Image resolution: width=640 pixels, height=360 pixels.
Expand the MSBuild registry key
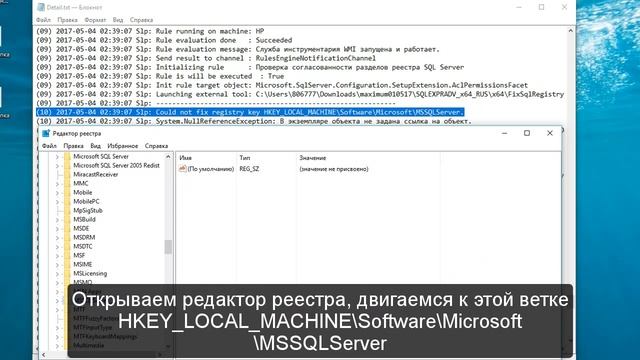[x=57, y=220]
